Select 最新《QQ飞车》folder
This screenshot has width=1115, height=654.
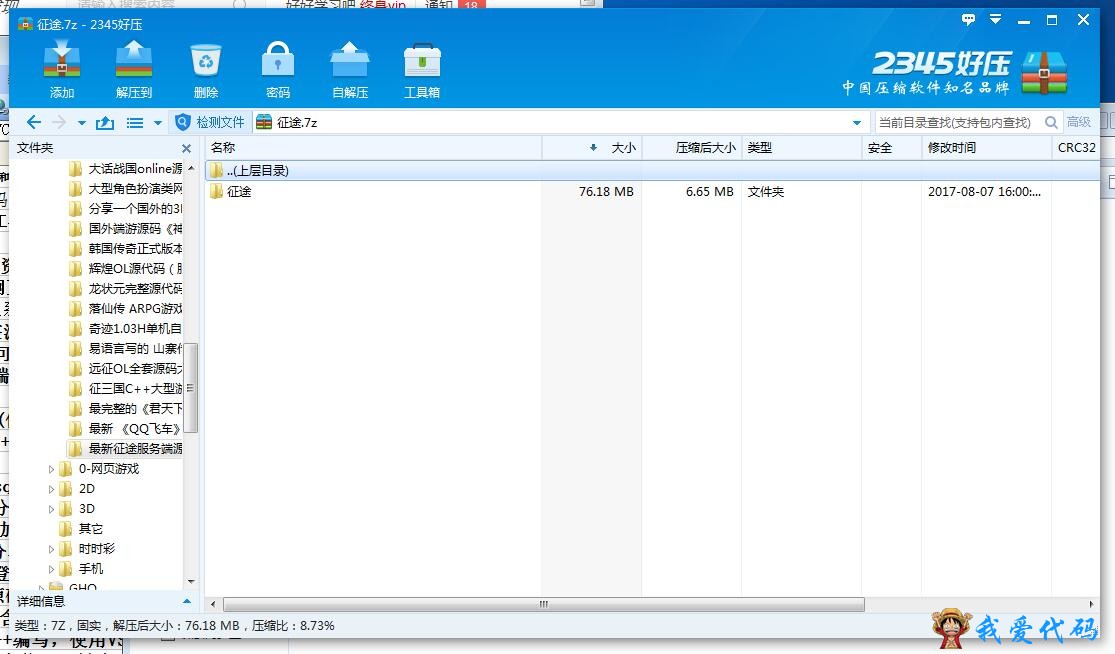click(126, 429)
